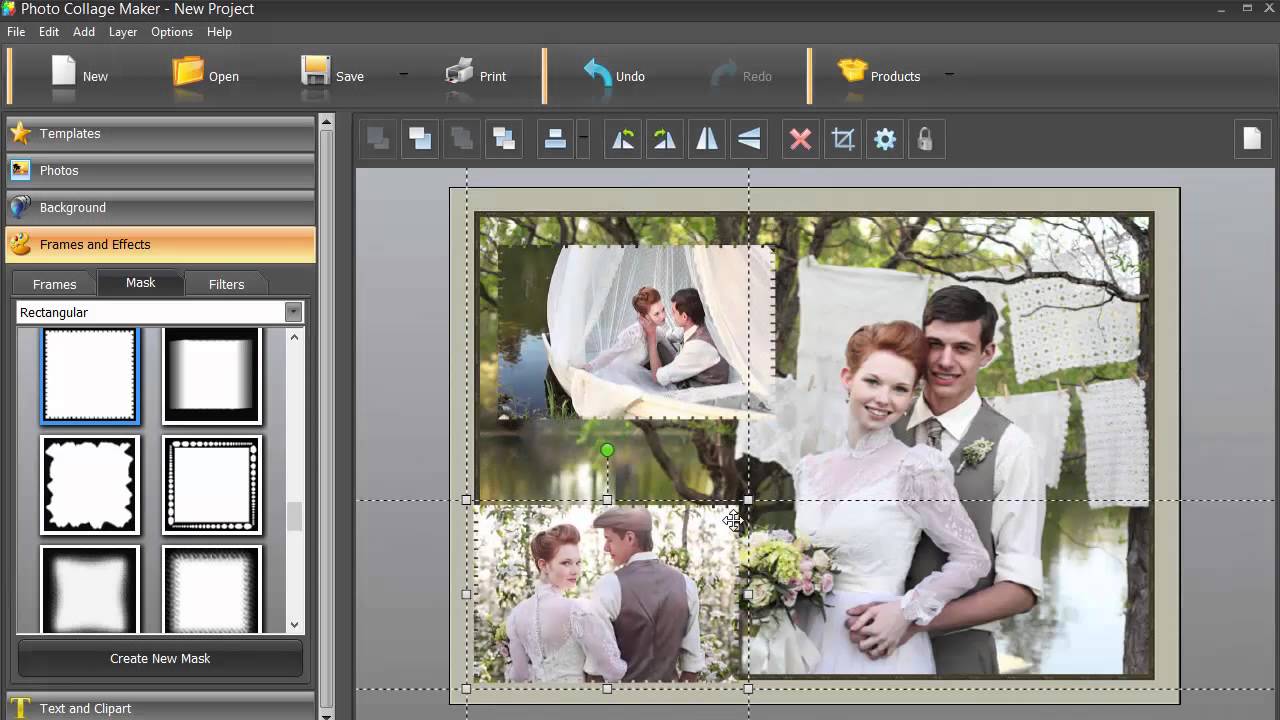
Task: Click the mask list scrollbar thumb
Action: [x=294, y=516]
